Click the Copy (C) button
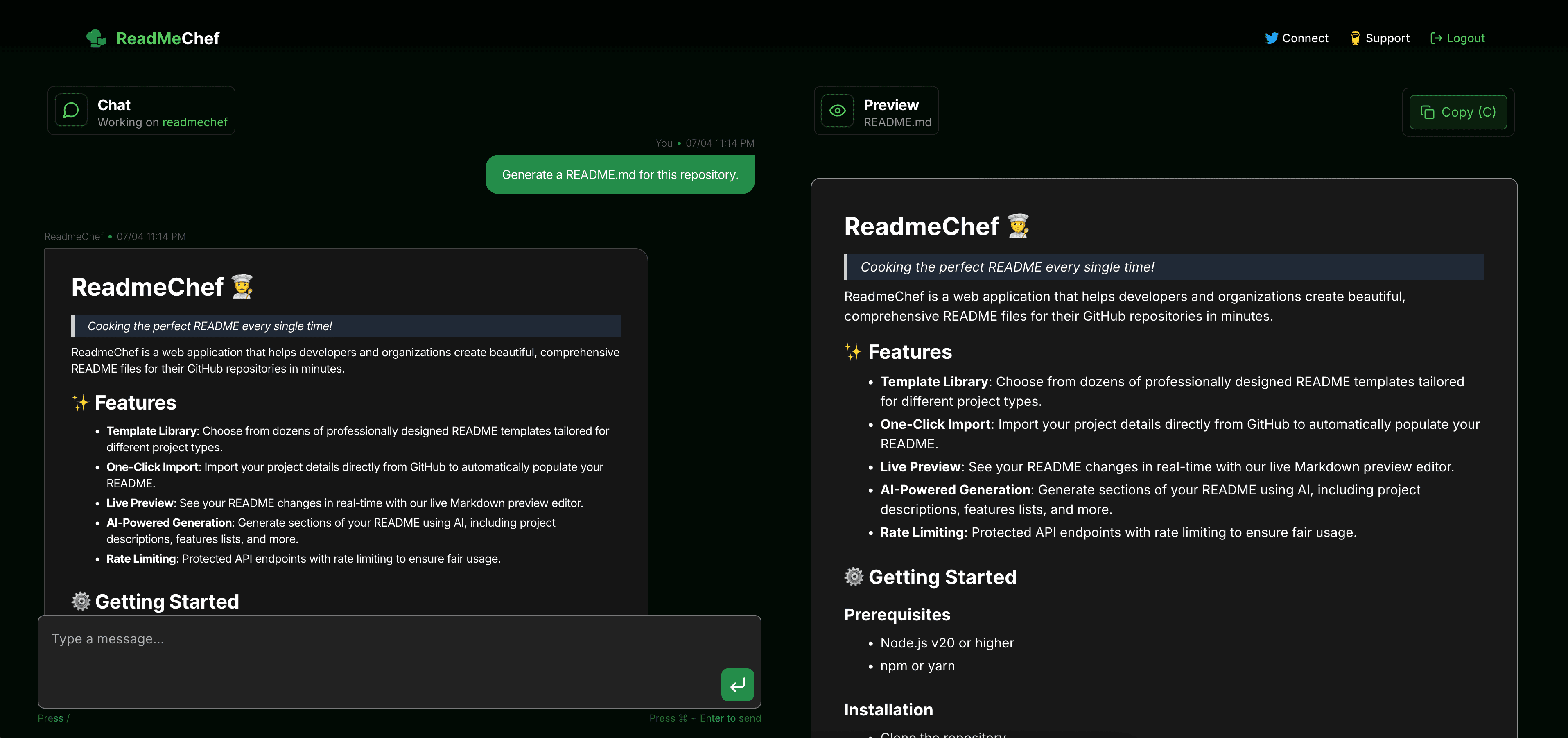This screenshot has width=1568, height=738. tap(1457, 112)
